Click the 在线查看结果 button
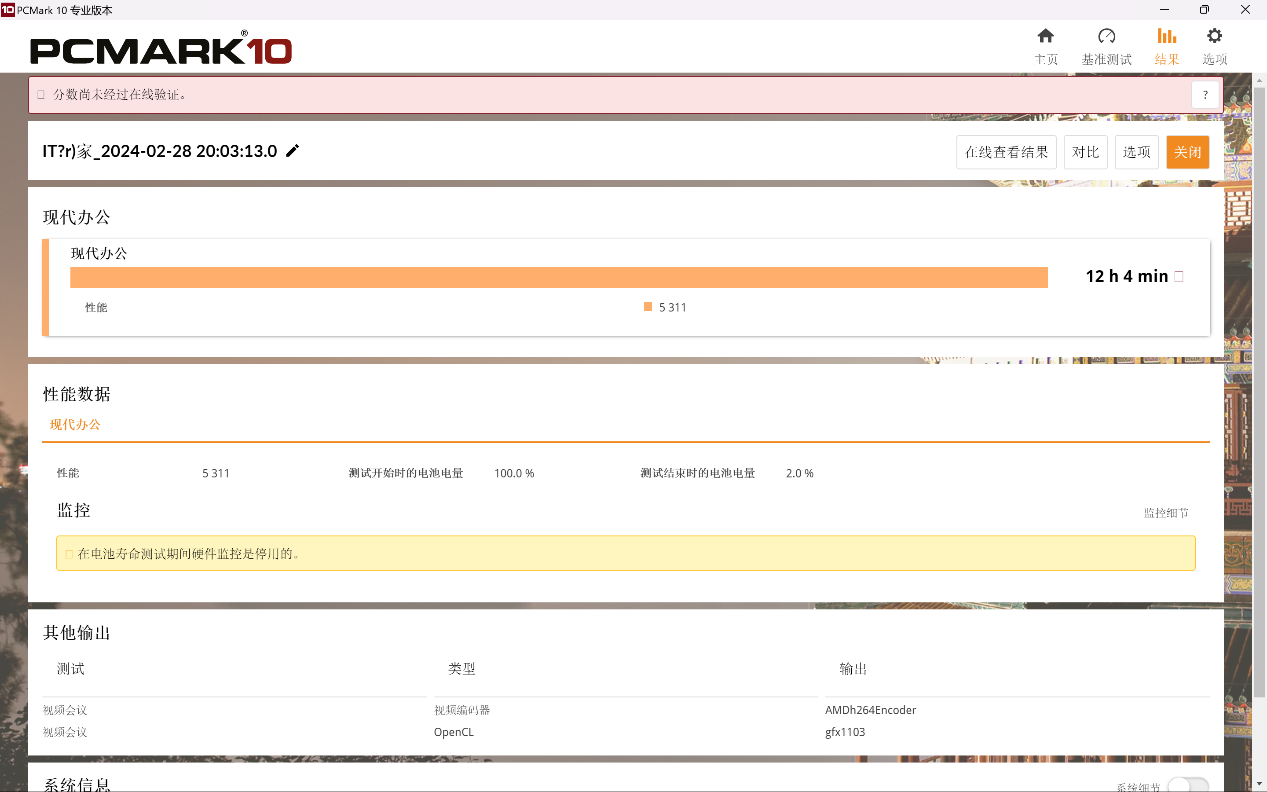The image size is (1267, 792). coord(1006,152)
